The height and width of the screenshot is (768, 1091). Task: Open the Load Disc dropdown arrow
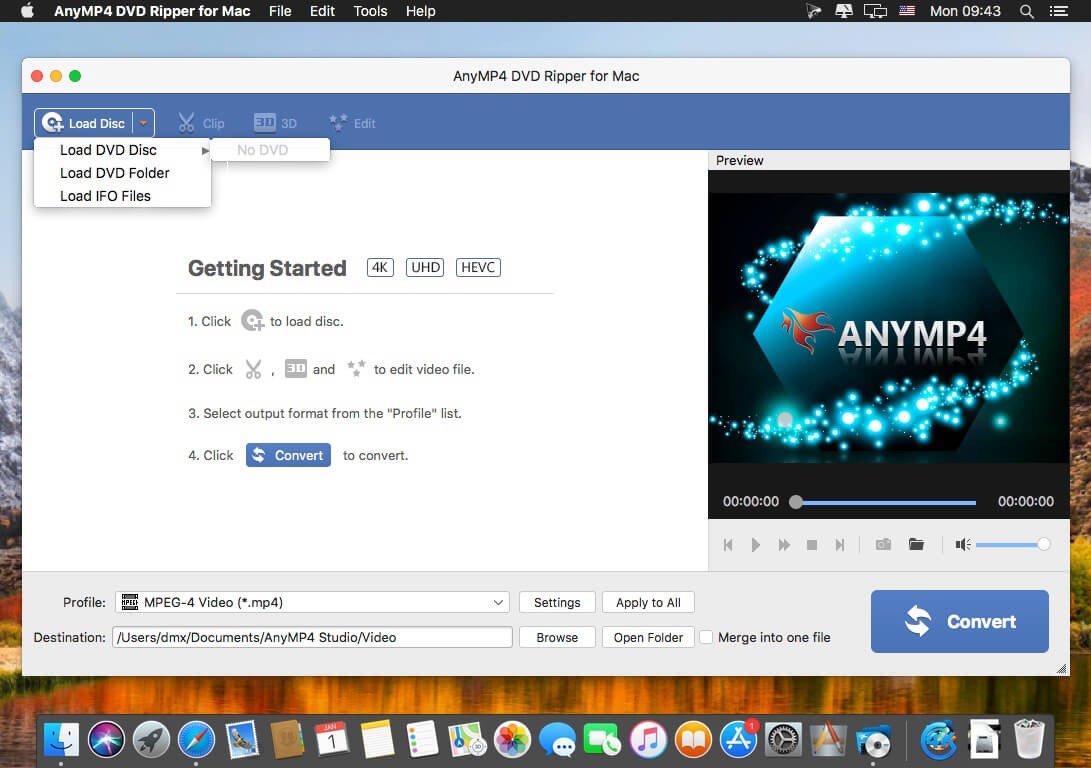(143, 123)
